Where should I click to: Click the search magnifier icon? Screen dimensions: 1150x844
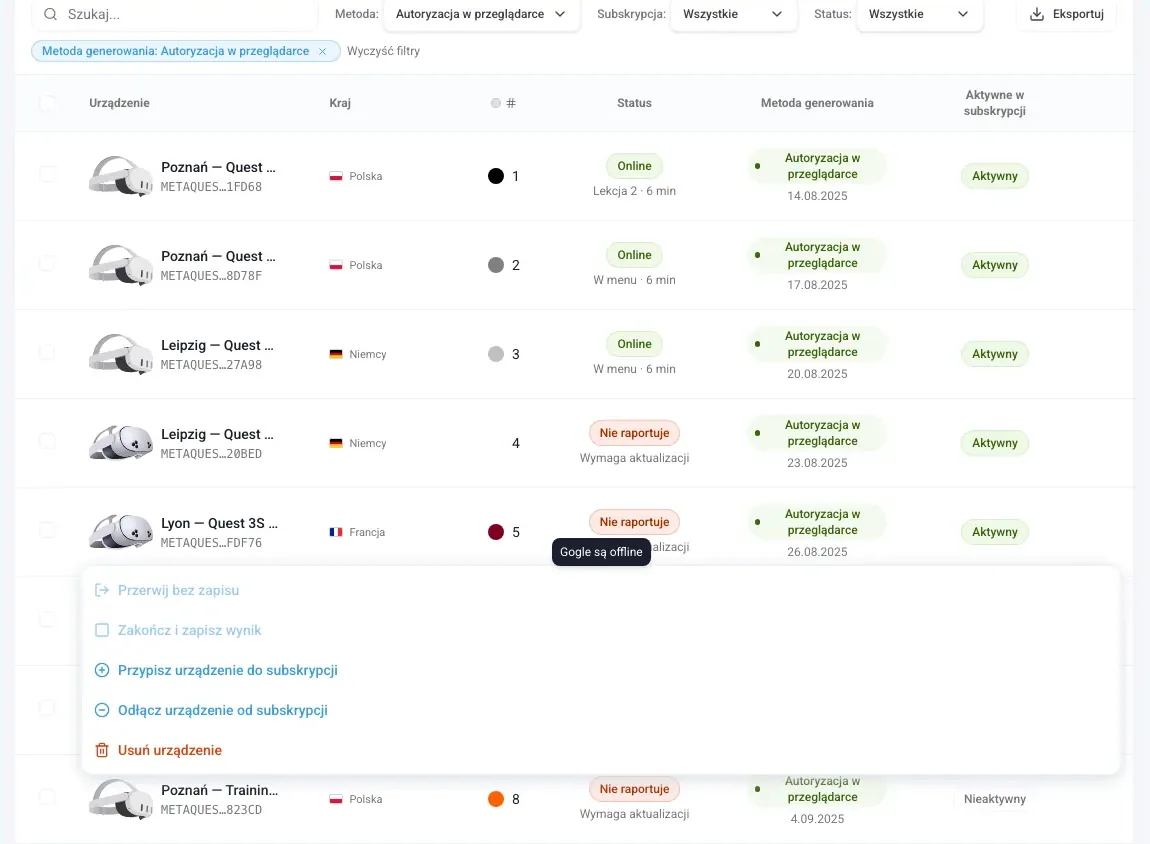(x=50, y=15)
